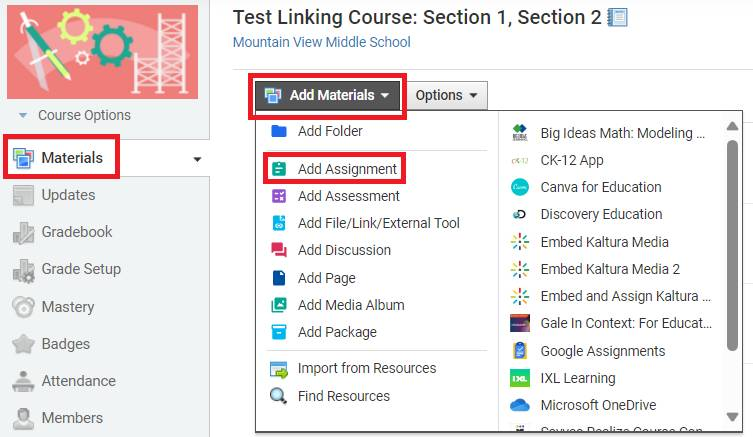Click the Google Assignments icon
Image resolution: width=753 pixels, height=437 pixels.
click(519, 351)
